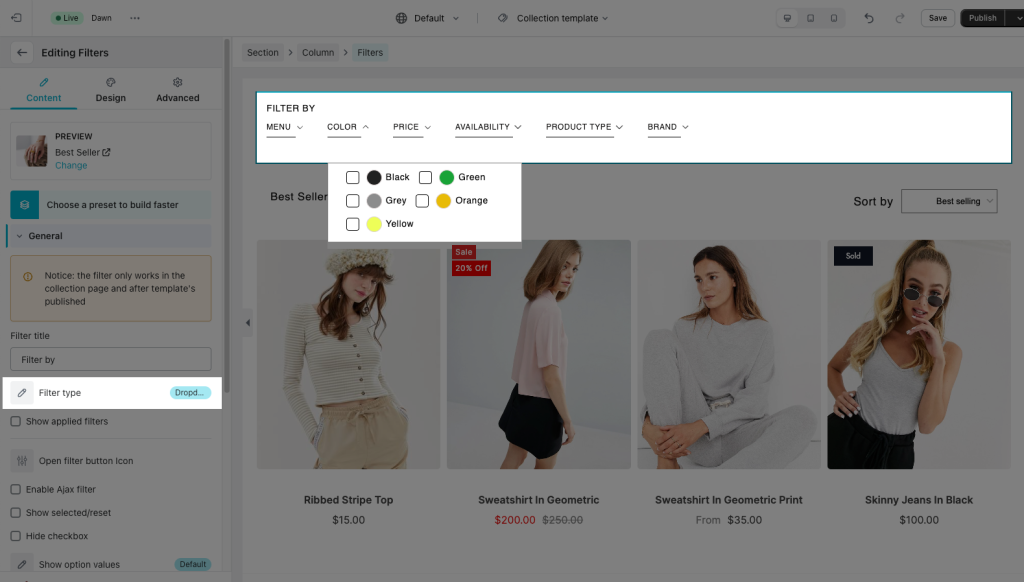Click the green color swatch
This screenshot has width=1024, height=582.
(x=447, y=177)
